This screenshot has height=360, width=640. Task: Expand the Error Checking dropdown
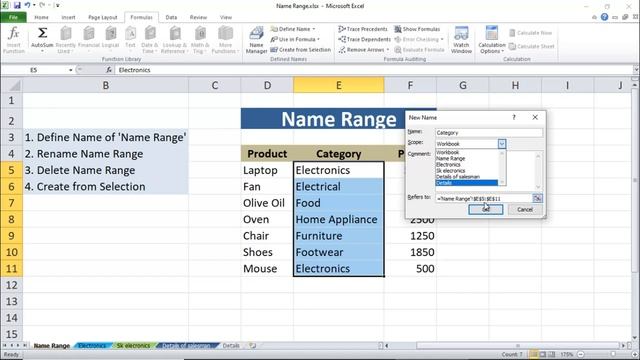(x=442, y=39)
